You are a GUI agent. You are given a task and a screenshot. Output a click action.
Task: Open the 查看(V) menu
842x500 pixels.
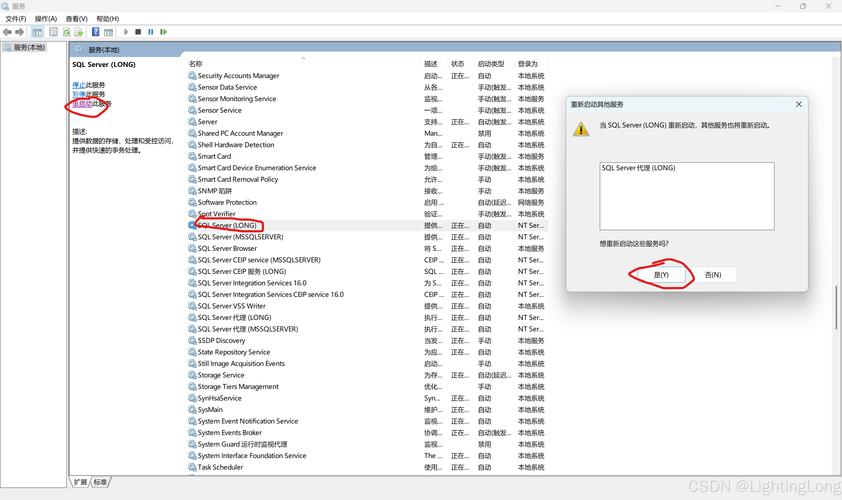pyautogui.click(x=76, y=18)
